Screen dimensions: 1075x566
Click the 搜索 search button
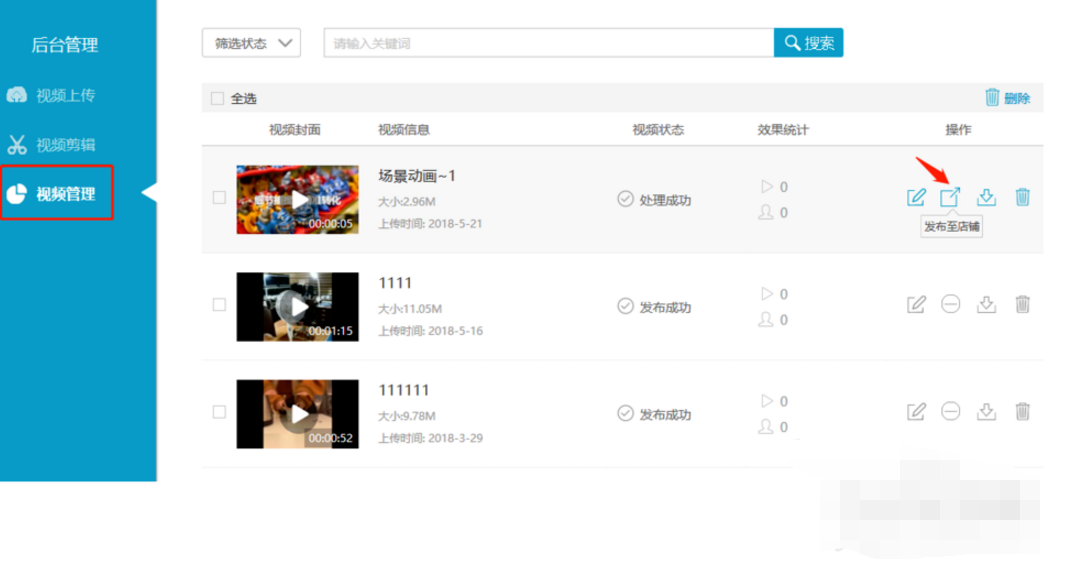(808, 43)
